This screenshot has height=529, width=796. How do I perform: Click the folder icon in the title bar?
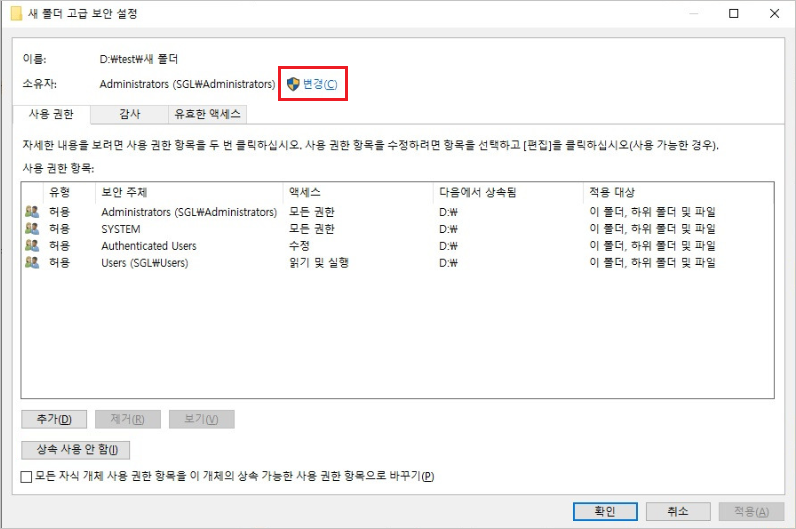coord(16,13)
